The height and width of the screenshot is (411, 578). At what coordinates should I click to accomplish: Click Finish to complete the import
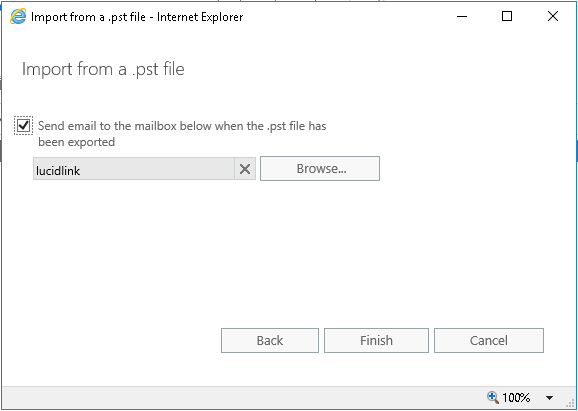click(376, 340)
